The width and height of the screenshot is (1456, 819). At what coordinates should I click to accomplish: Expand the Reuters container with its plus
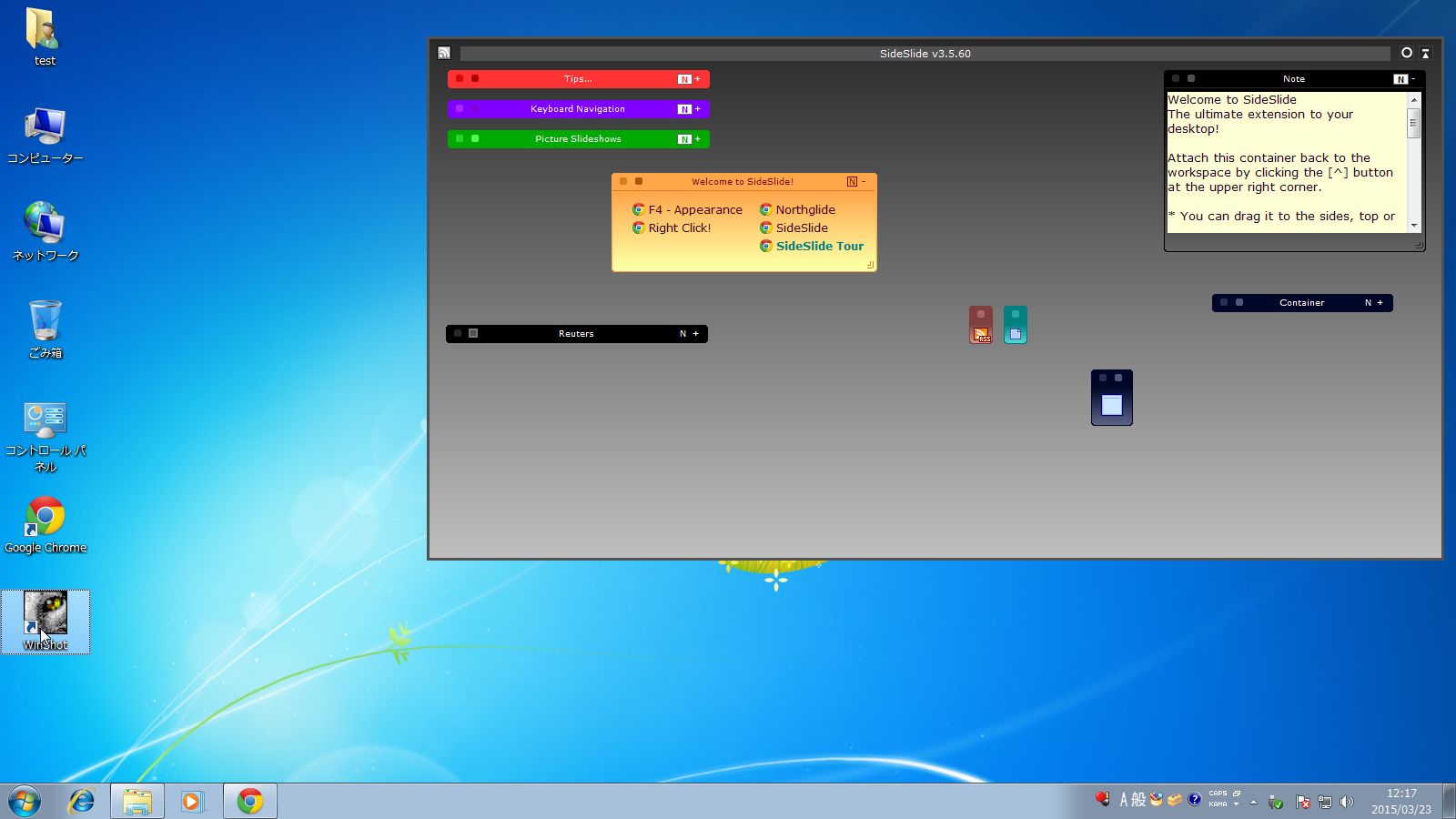pyautogui.click(x=696, y=334)
